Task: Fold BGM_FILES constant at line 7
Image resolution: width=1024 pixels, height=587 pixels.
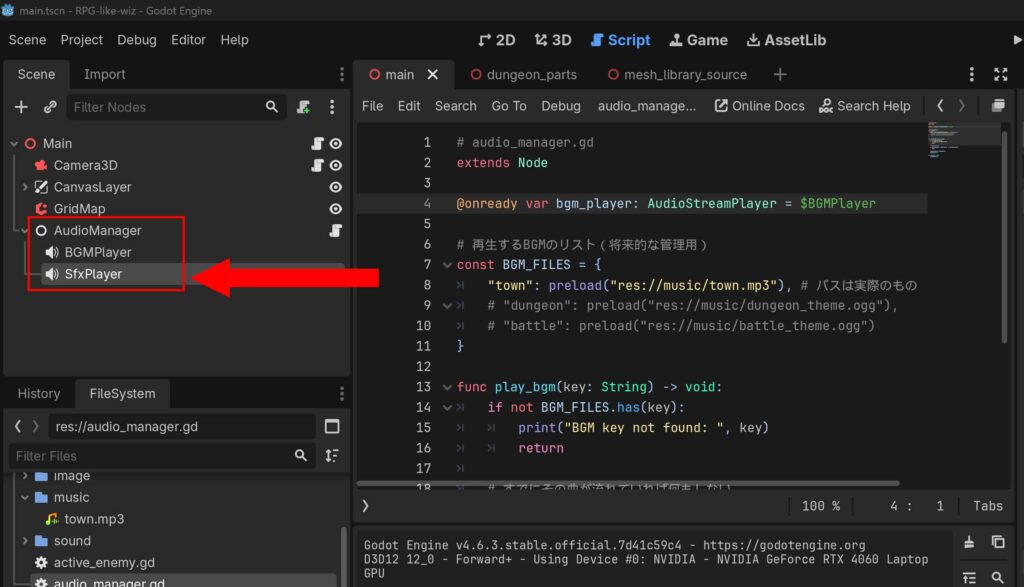Action: (447, 264)
